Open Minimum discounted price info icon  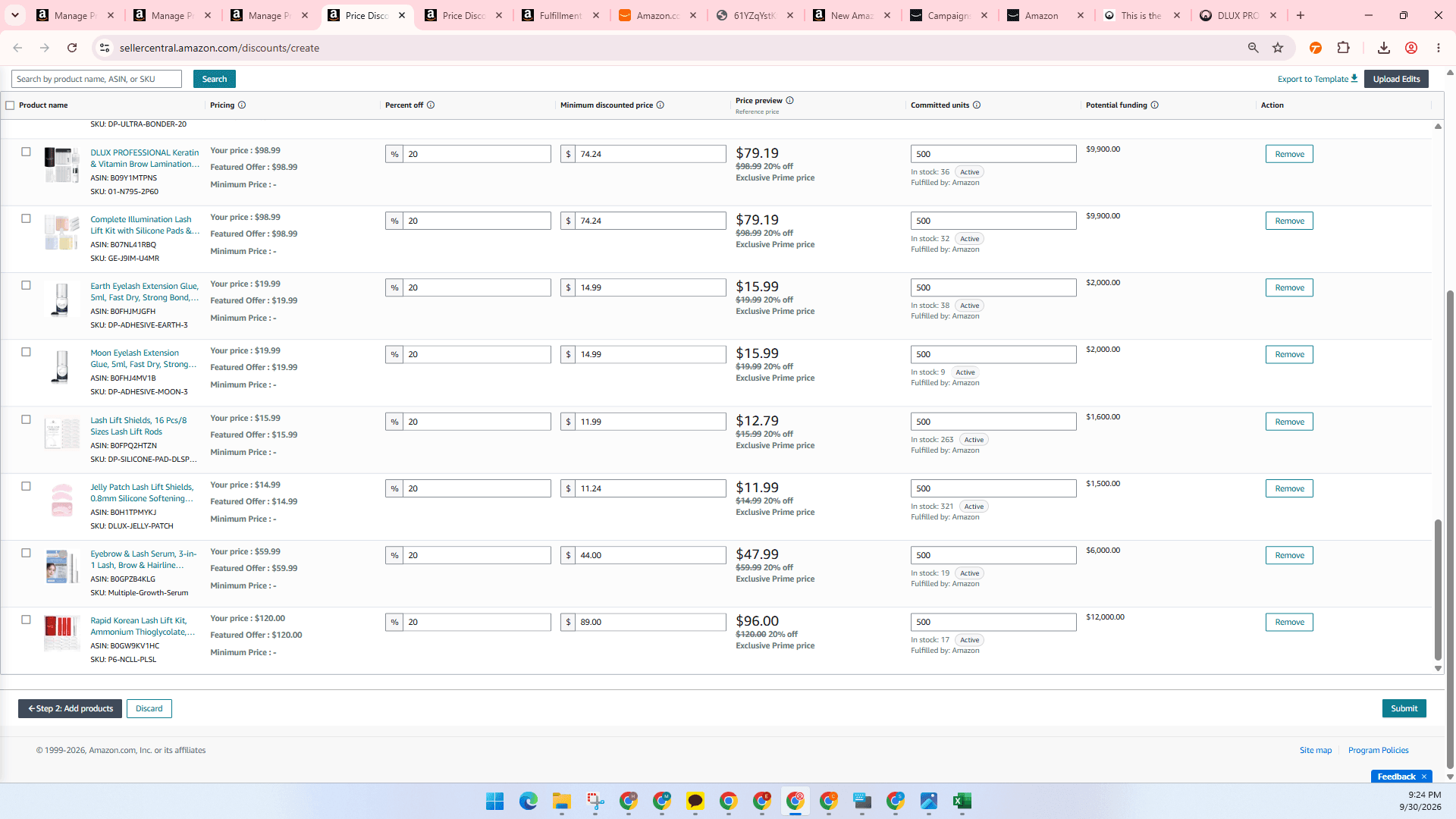coord(661,105)
